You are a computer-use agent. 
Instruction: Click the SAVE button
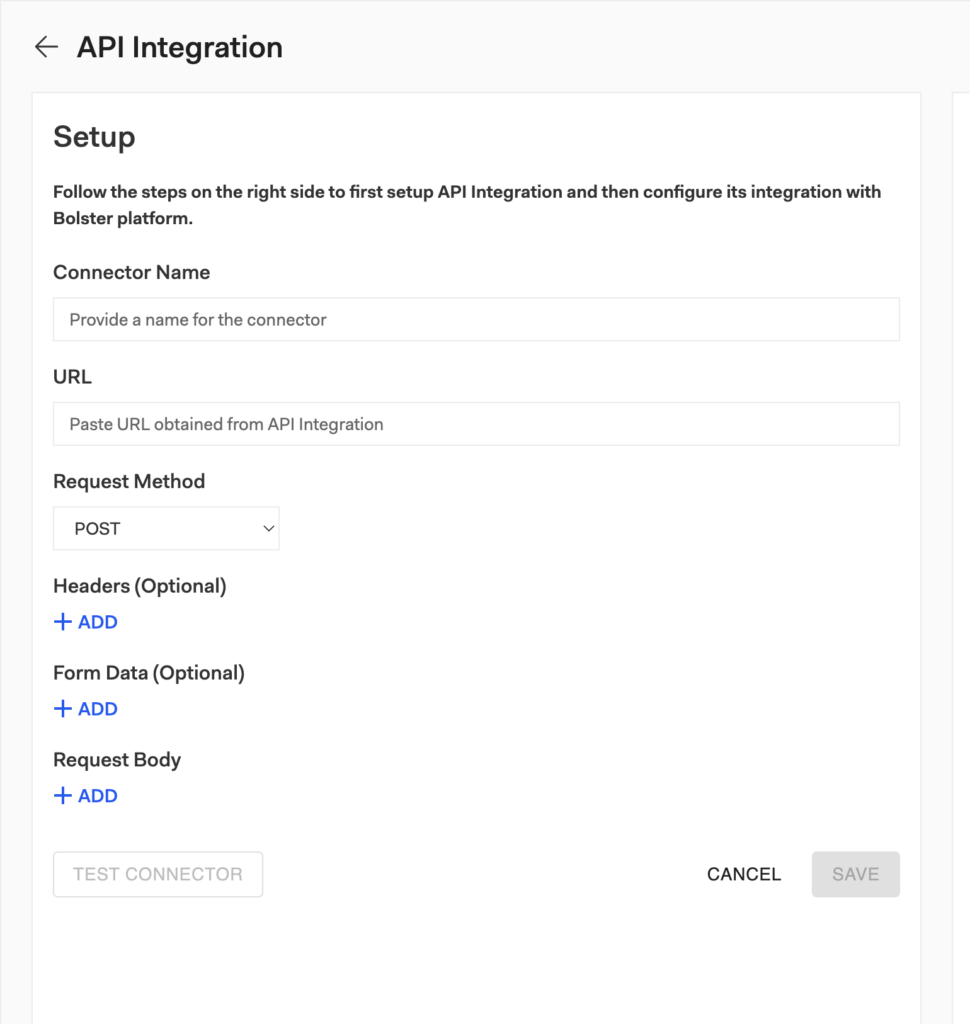point(856,874)
